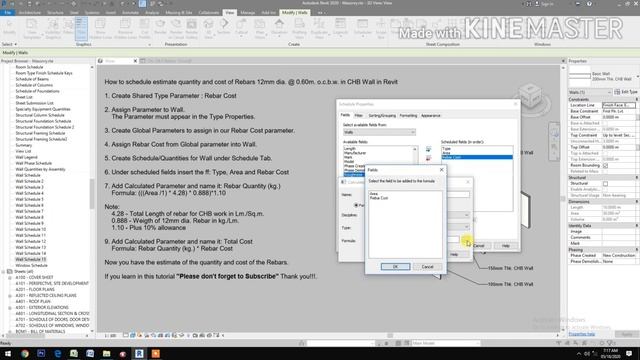The width and height of the screenshot is (640, 360).
Task: Click the Windows Start button
Action: pyautogui.click(x=7, y=353)
